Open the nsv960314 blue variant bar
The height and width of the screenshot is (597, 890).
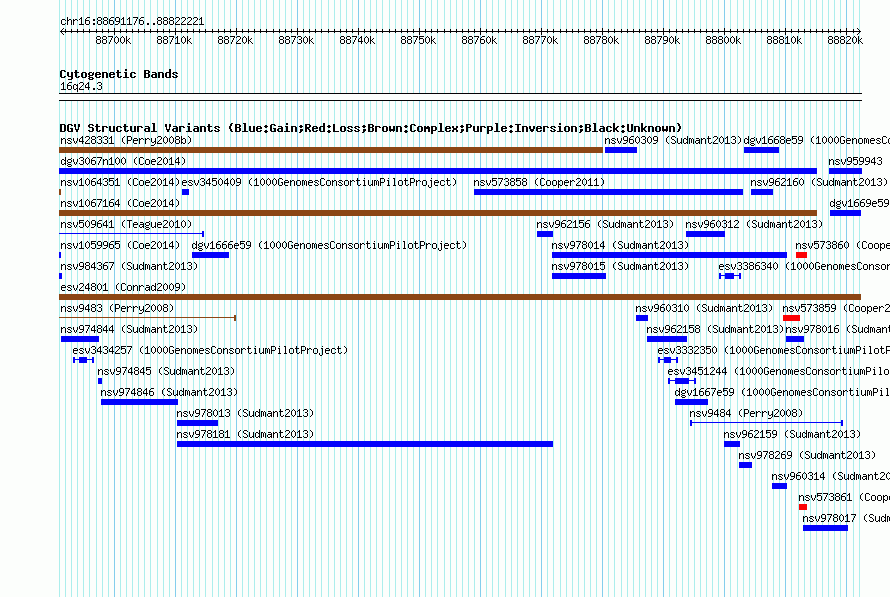[x=779, y=486]
